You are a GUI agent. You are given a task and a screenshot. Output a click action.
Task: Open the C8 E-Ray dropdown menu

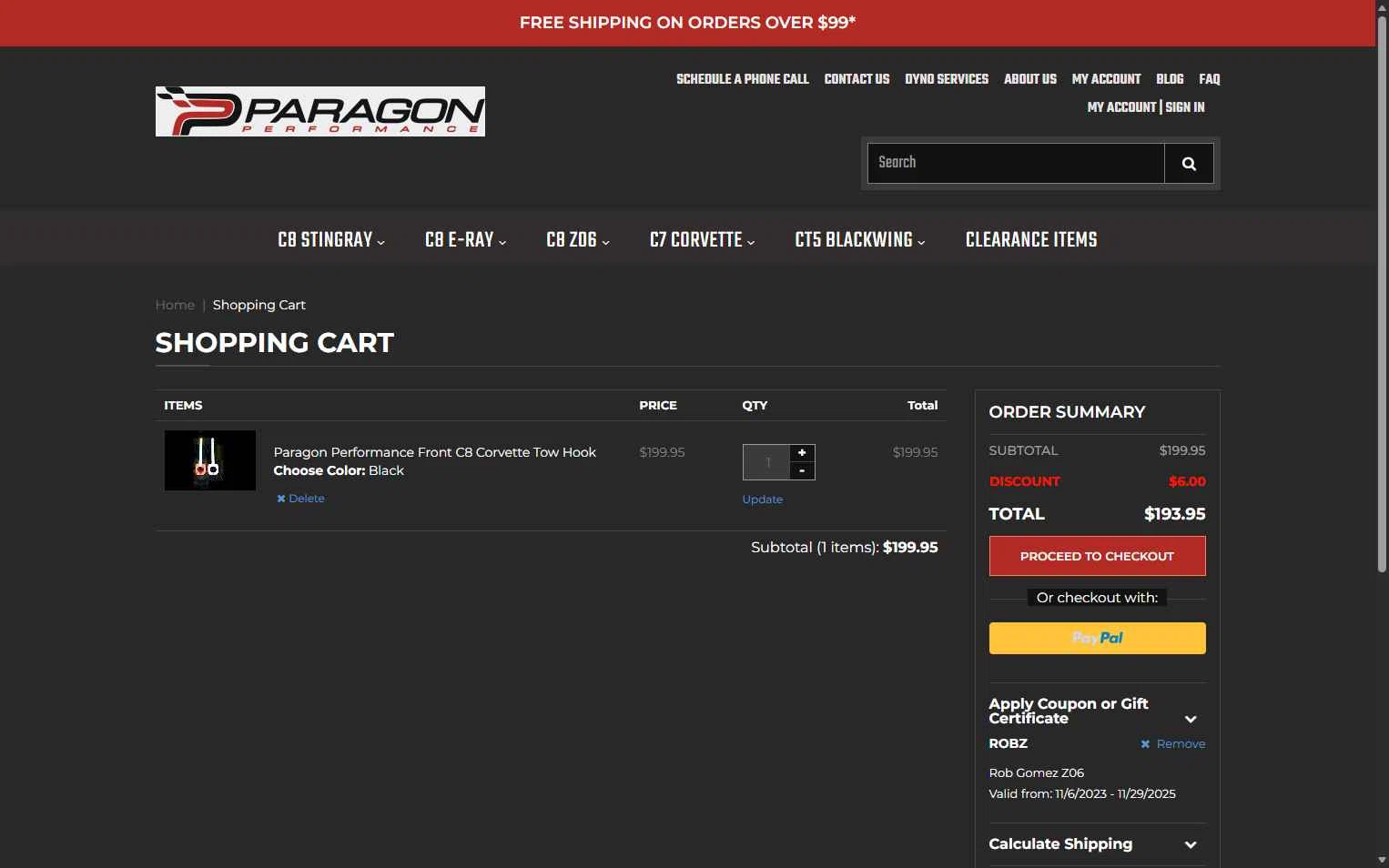pyautogui.click(x=466, y=240)
